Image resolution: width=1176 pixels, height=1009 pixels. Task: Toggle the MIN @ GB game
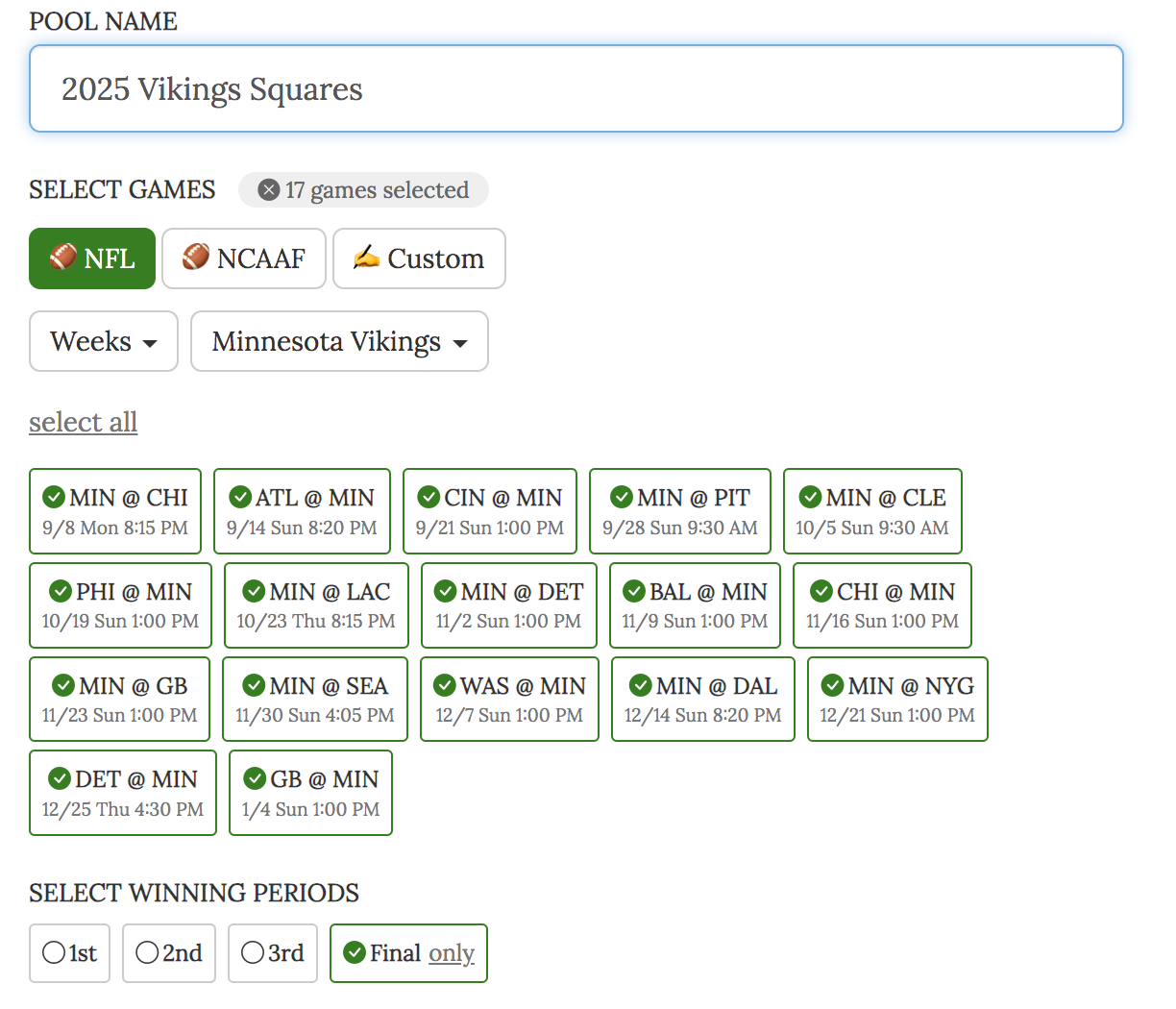(119, 700)
